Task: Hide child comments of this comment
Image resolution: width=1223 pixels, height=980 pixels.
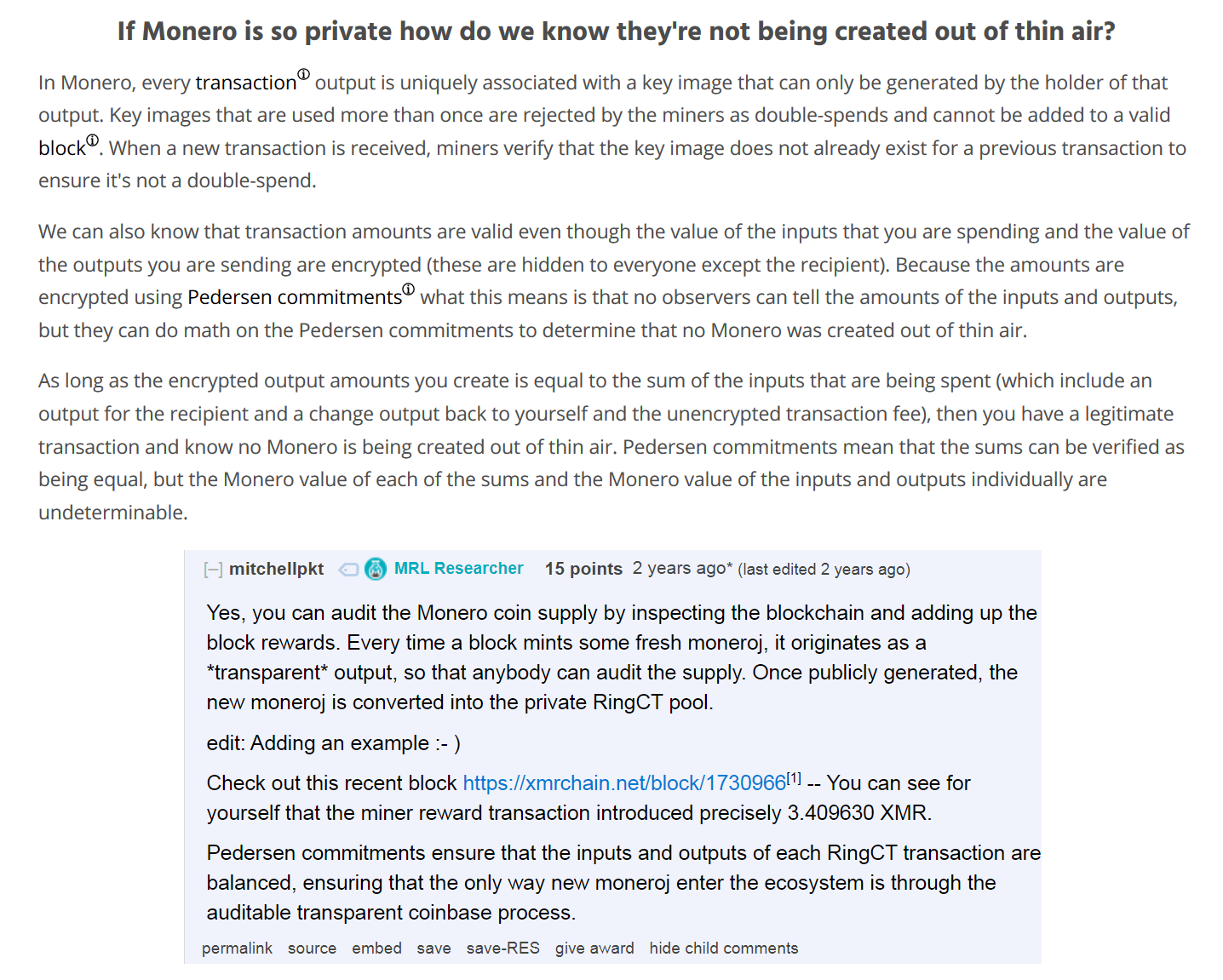Action: (x=723, y=948)
